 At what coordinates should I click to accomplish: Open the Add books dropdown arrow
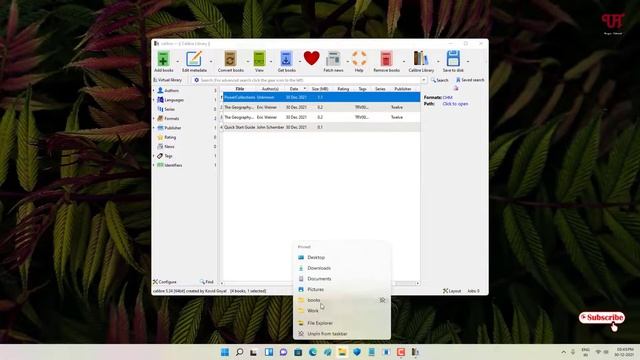(177, 62)
